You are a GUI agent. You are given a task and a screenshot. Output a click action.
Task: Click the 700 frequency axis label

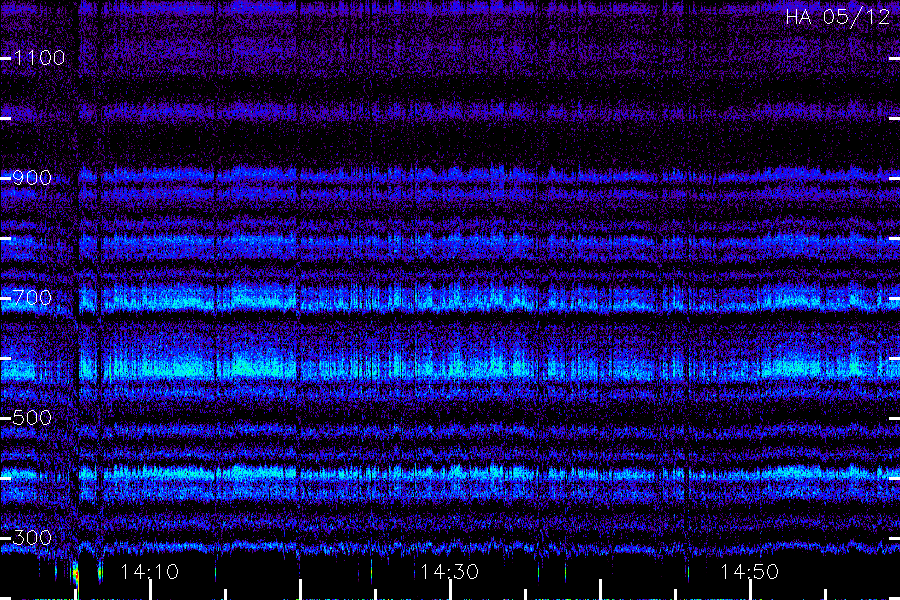click(x=32, y=298)
